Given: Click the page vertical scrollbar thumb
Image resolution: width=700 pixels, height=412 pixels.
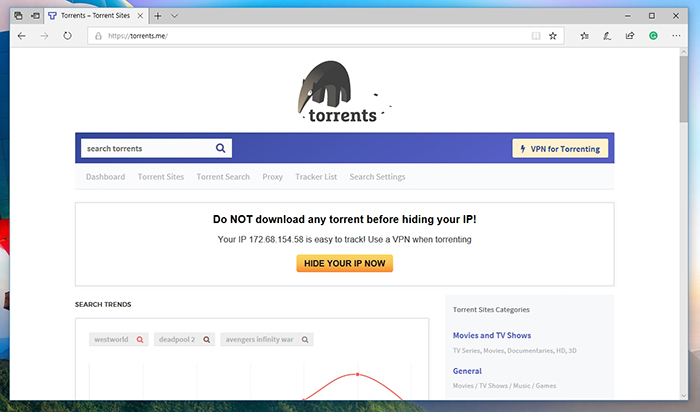Looking at the screenshot, I should [x=683, y=89].
